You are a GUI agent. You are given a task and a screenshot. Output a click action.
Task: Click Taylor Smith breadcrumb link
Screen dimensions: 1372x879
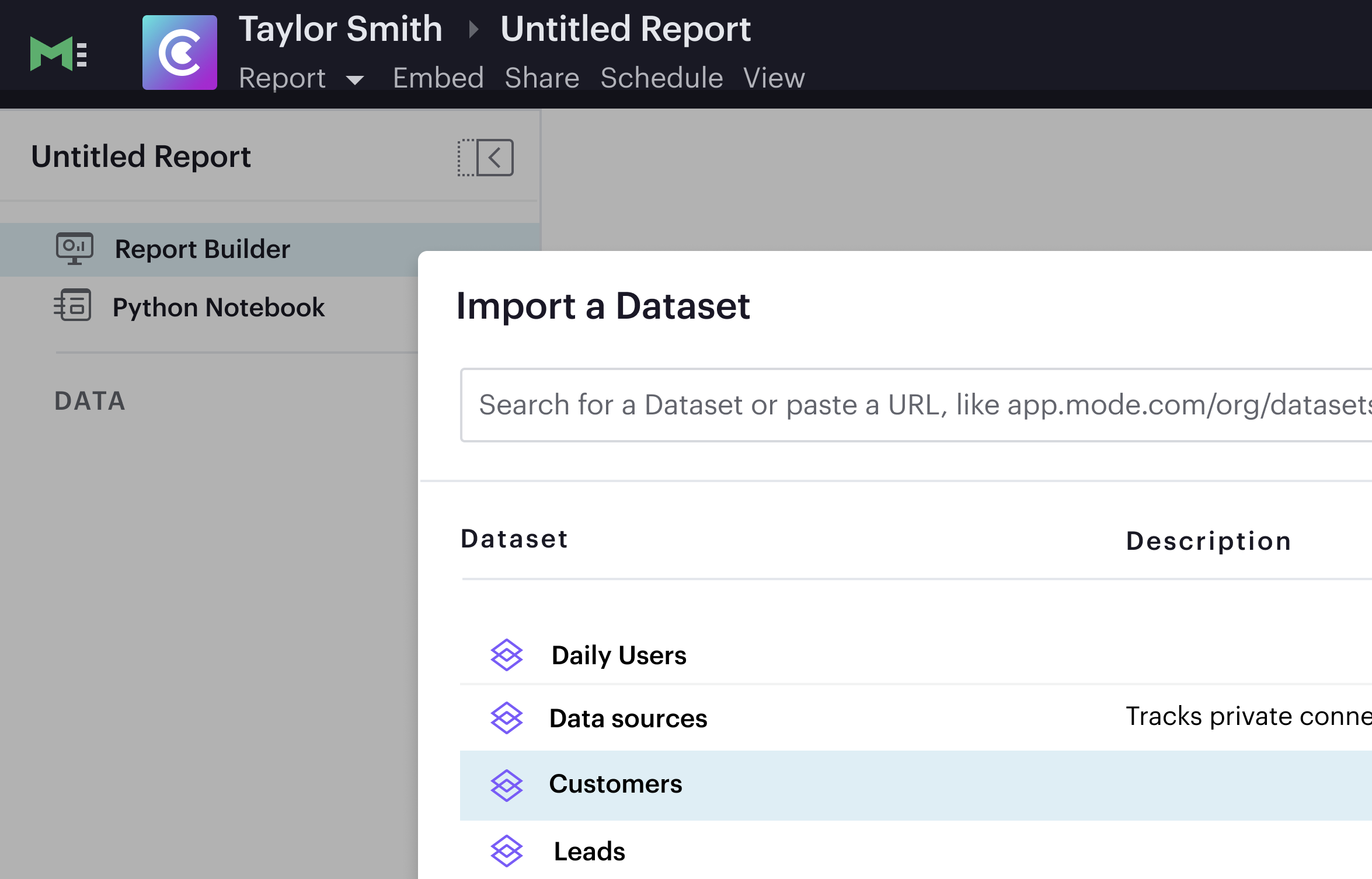[x=340, y=29]
